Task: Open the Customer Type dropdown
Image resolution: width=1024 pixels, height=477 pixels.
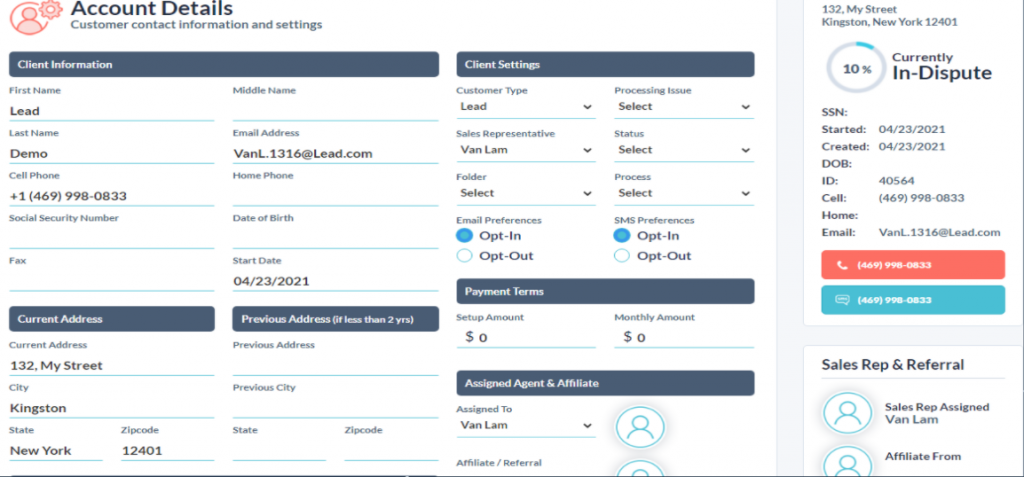Action: pyautogui.click(x=526, y=107)
